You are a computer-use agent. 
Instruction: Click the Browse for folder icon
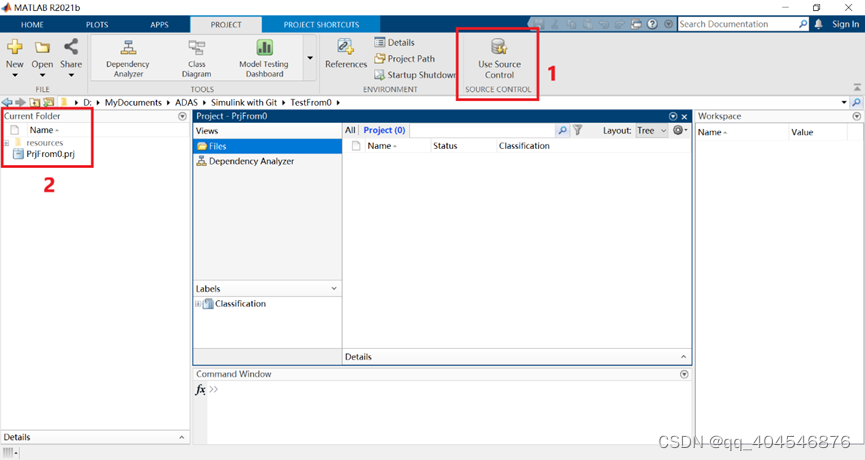[x=49, y=103]
